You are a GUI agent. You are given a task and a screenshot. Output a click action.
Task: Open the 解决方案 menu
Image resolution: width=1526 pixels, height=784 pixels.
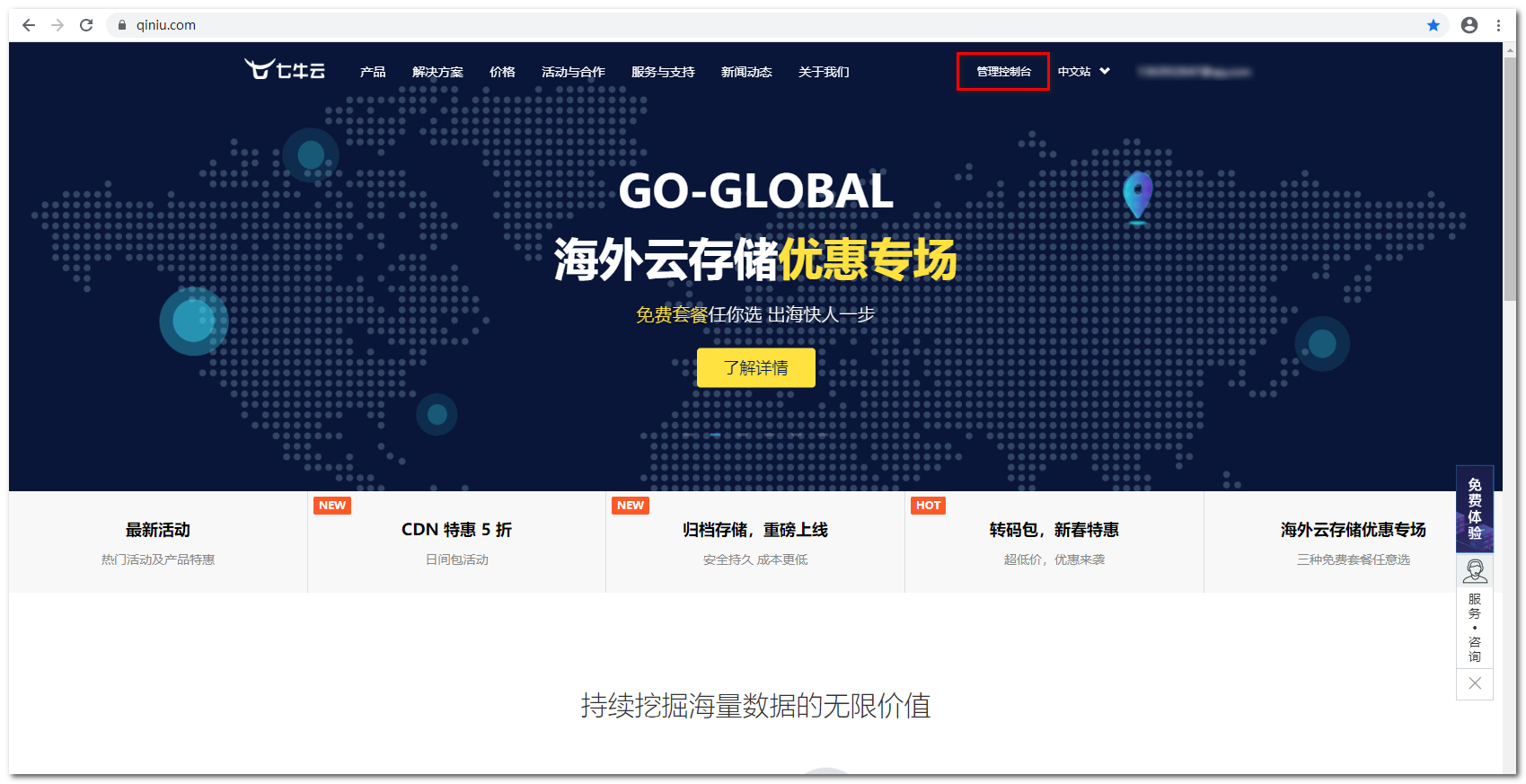tap(437, 72)
